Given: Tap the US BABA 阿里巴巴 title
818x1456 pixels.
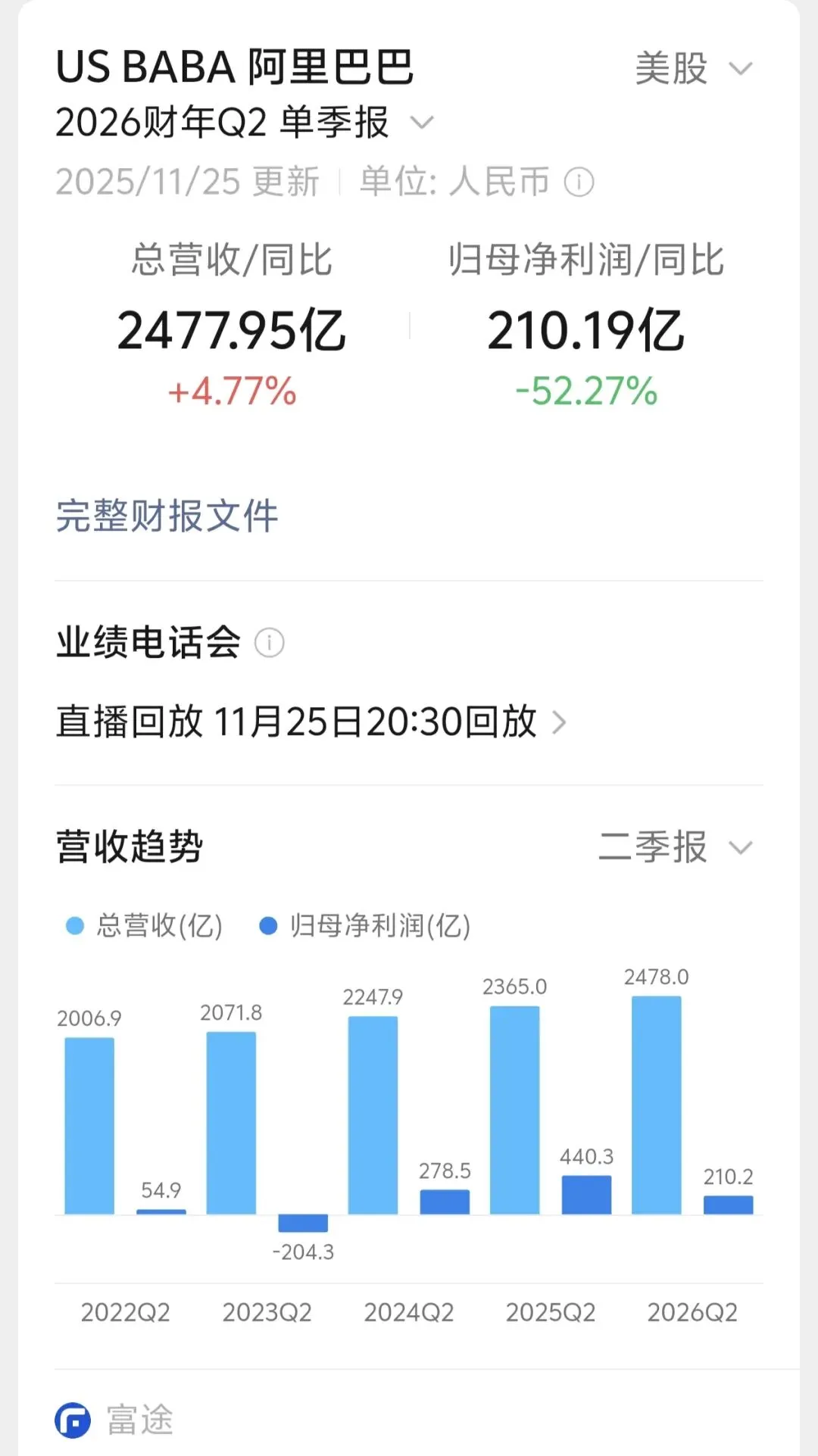Looking at the screenshot, I should tap(235, 67).
